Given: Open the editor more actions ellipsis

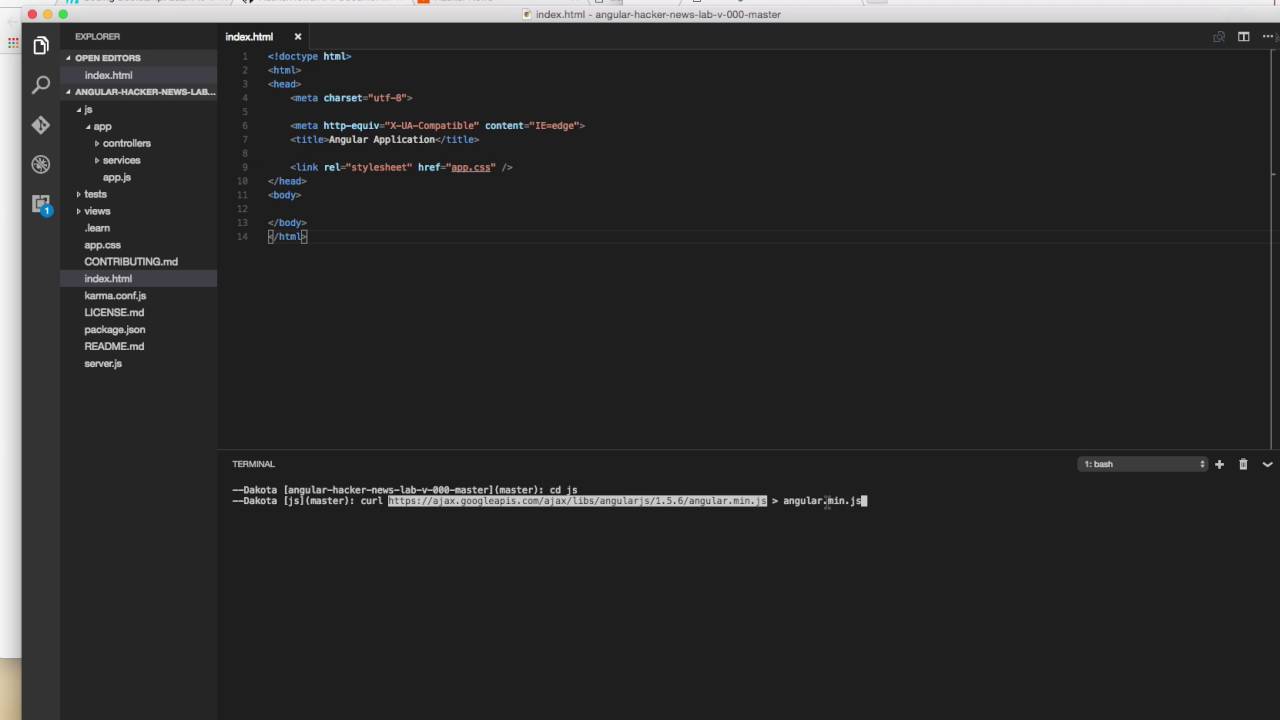Looking at the screenshot, I should click(1268, 37).
